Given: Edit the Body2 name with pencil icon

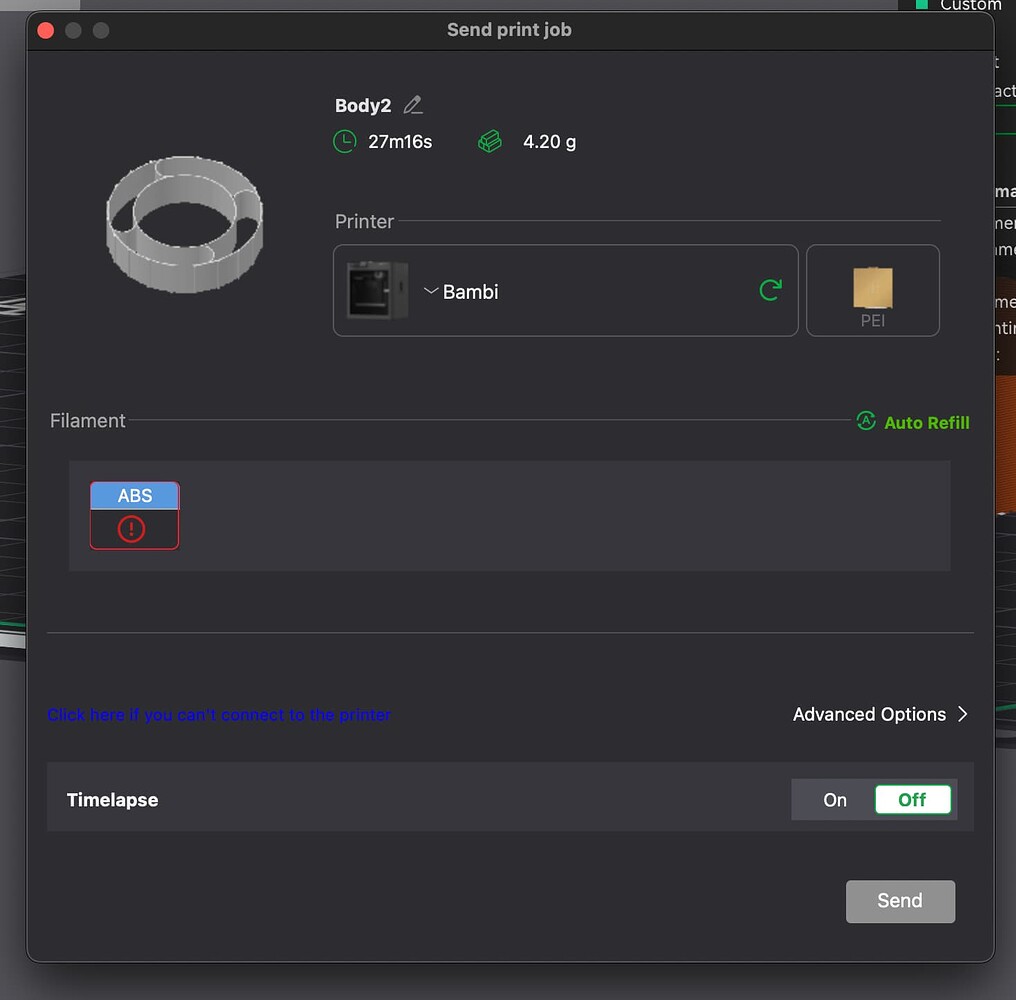Looking at the screenshot, I should tap(413, 105).
